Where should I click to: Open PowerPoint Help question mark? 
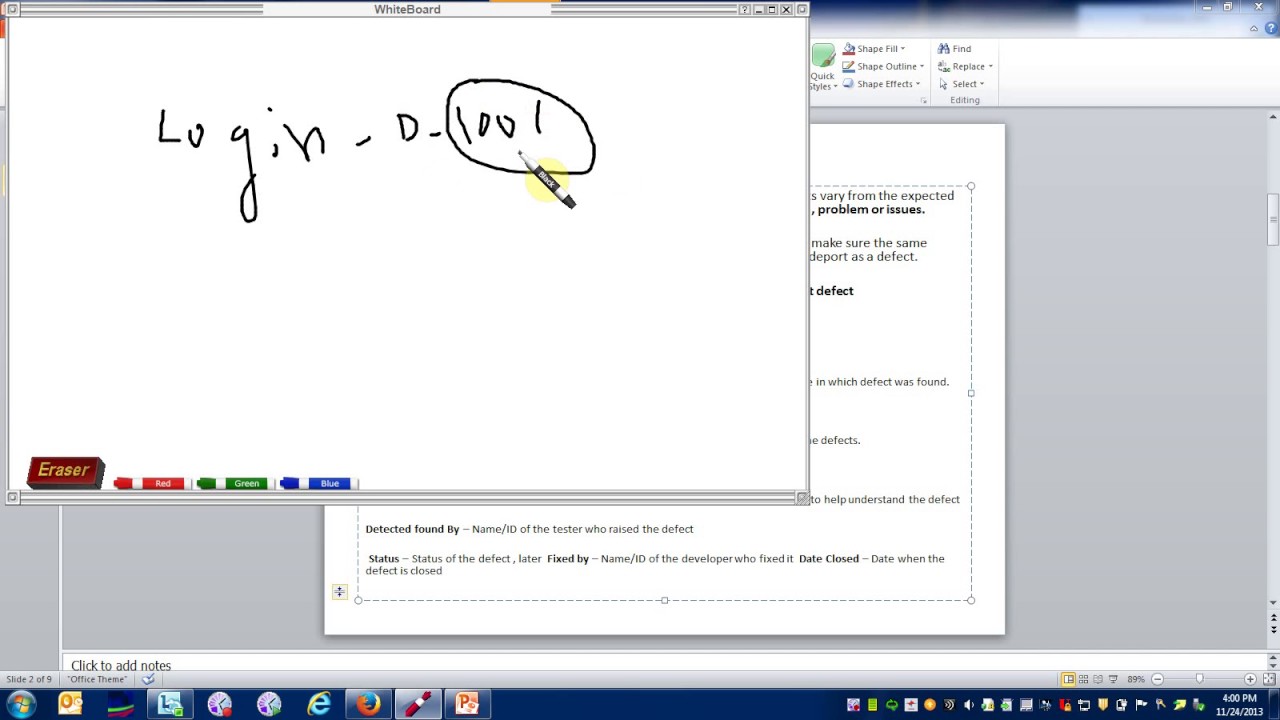(x=1270, y=28)
